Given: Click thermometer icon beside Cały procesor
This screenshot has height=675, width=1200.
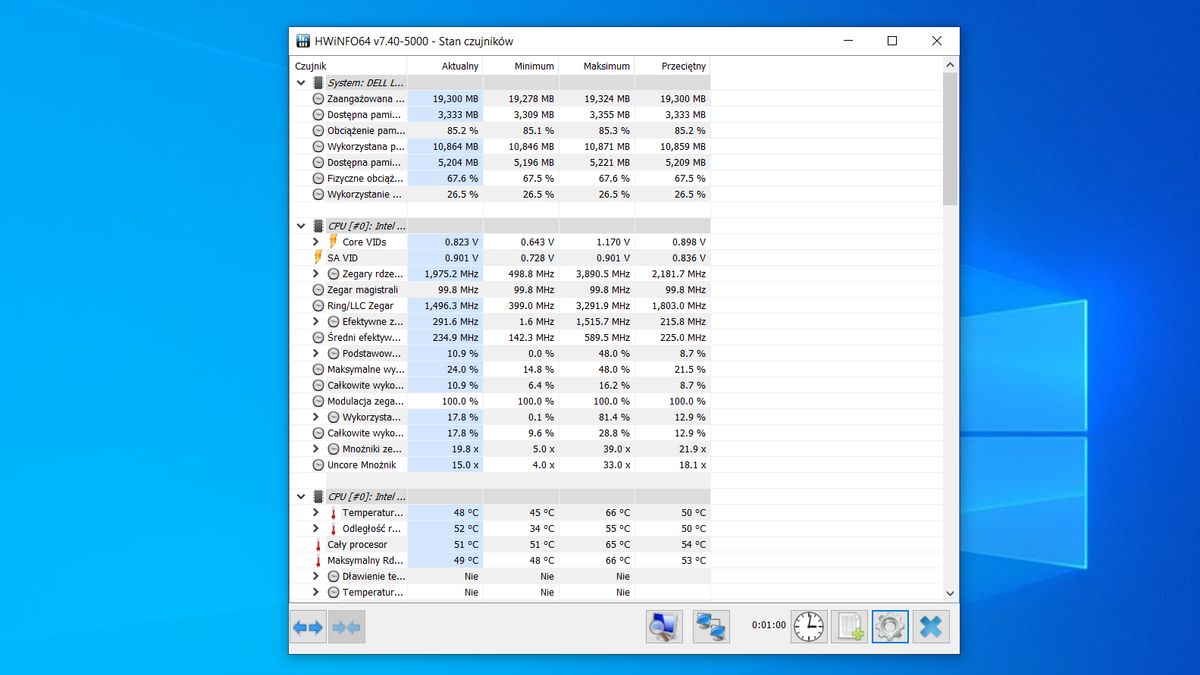Looking at the screenshot, I should click(x=319, y=545).
